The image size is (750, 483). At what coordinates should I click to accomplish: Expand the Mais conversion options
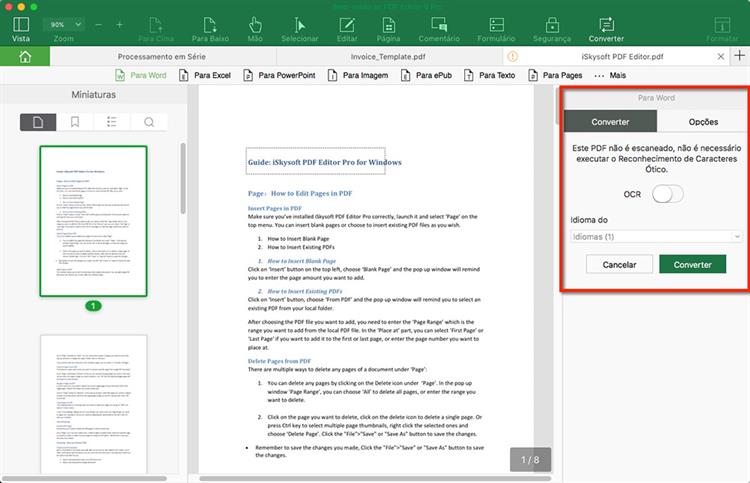pyautogui.click(x=610, y=75)
